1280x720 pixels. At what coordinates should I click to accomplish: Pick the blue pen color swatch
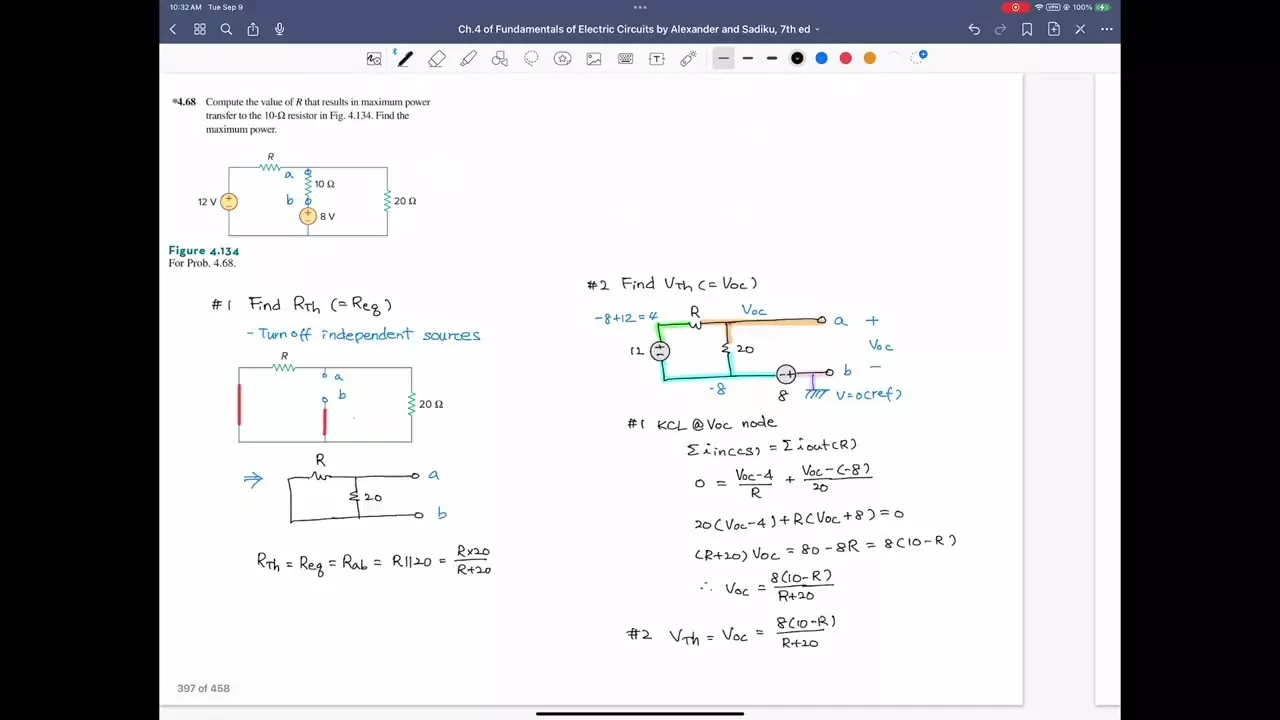(821, 58)
